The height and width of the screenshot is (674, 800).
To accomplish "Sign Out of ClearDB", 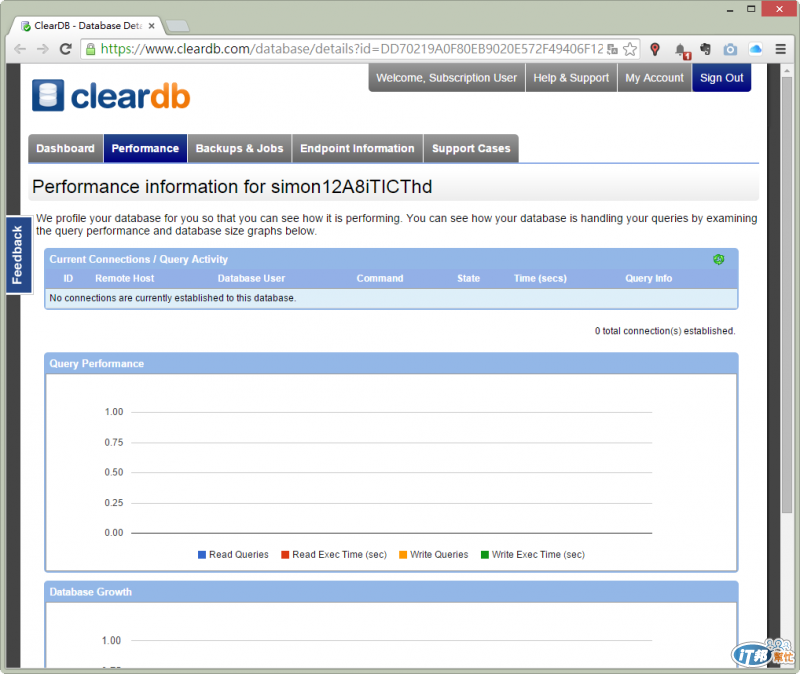I will pyautogui.click(x=721, y=78).
